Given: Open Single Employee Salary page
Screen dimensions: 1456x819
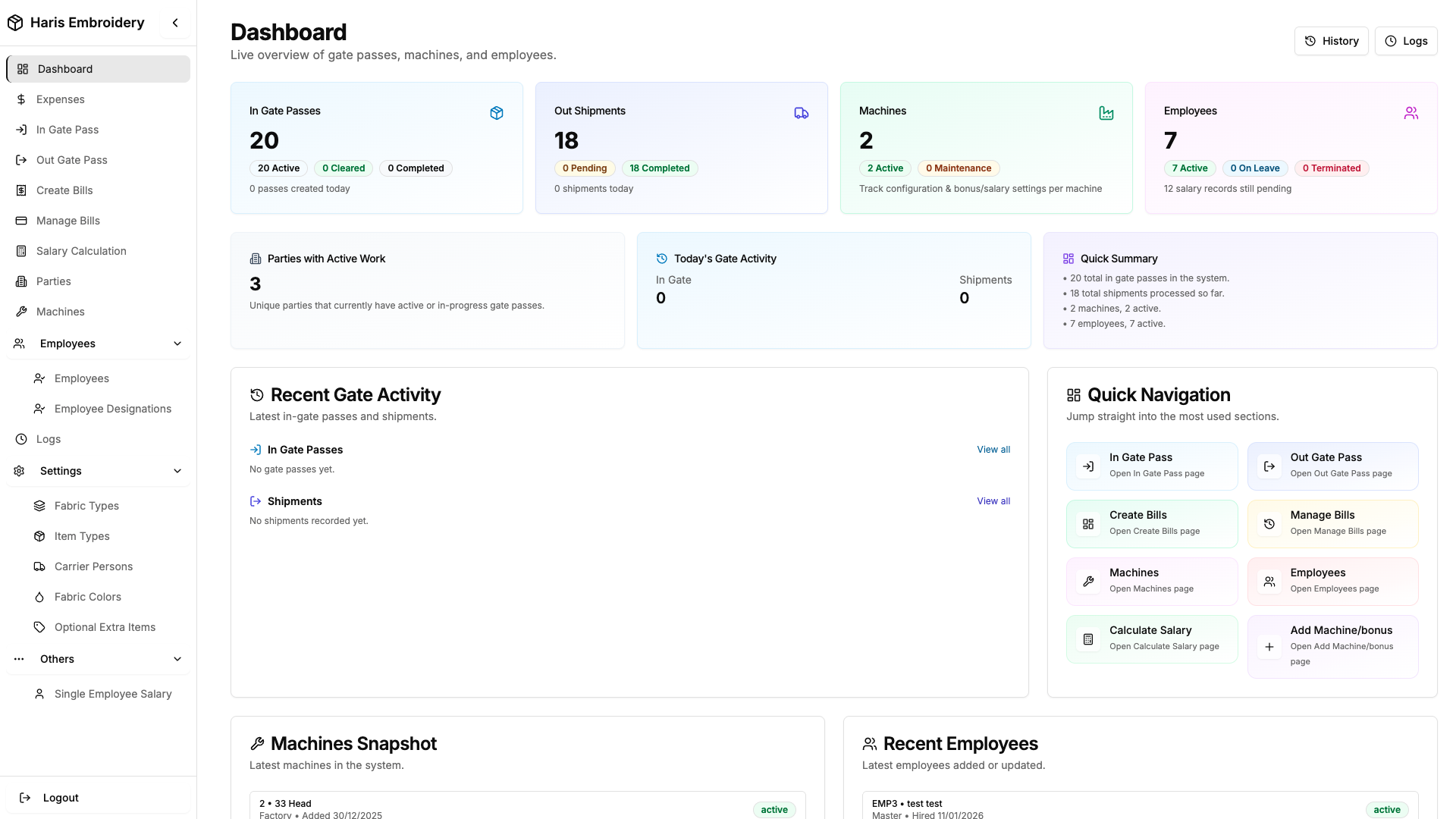Looking at the screenshot, I should tap(107, 694).
